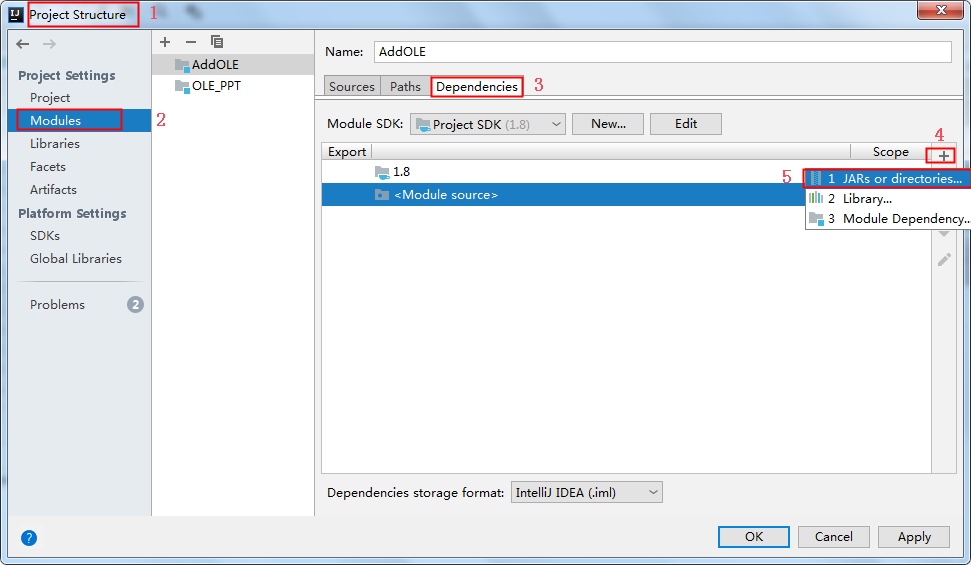Choose the Library... option
The image size is (971, 565).
pyautogui.click(x=887, y=199)
